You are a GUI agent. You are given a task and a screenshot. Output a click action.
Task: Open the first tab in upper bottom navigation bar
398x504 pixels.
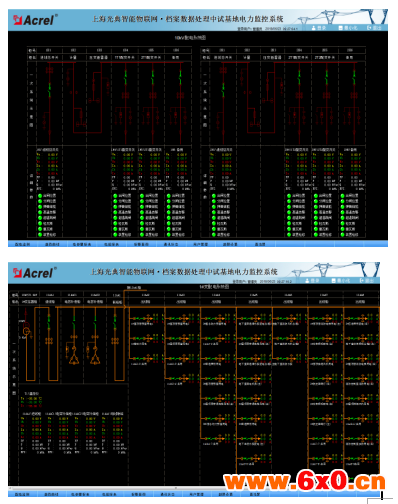(x=22, y=244)
